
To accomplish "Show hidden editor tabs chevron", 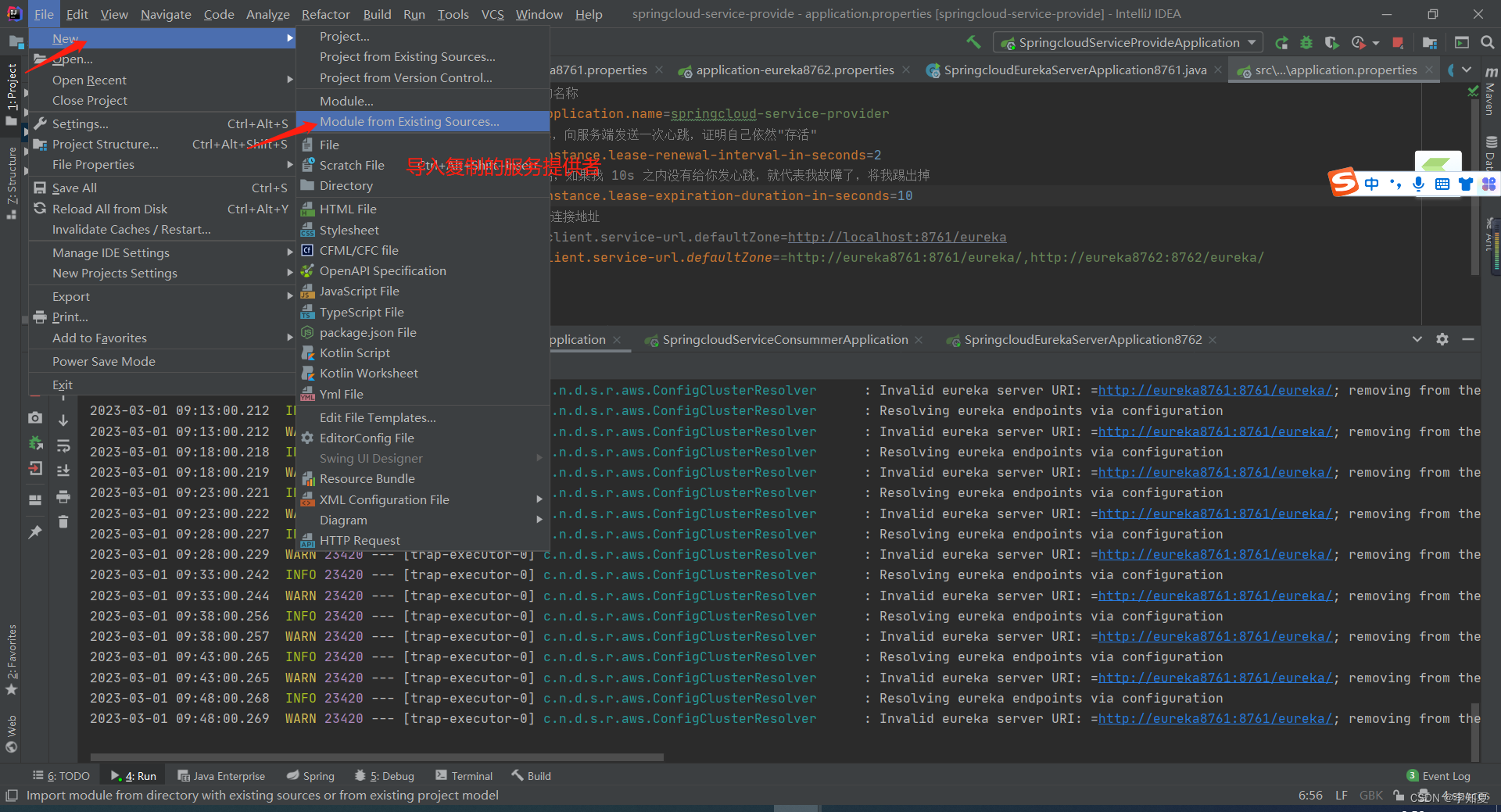I will pyautogui.click(x=1467, y=70).
